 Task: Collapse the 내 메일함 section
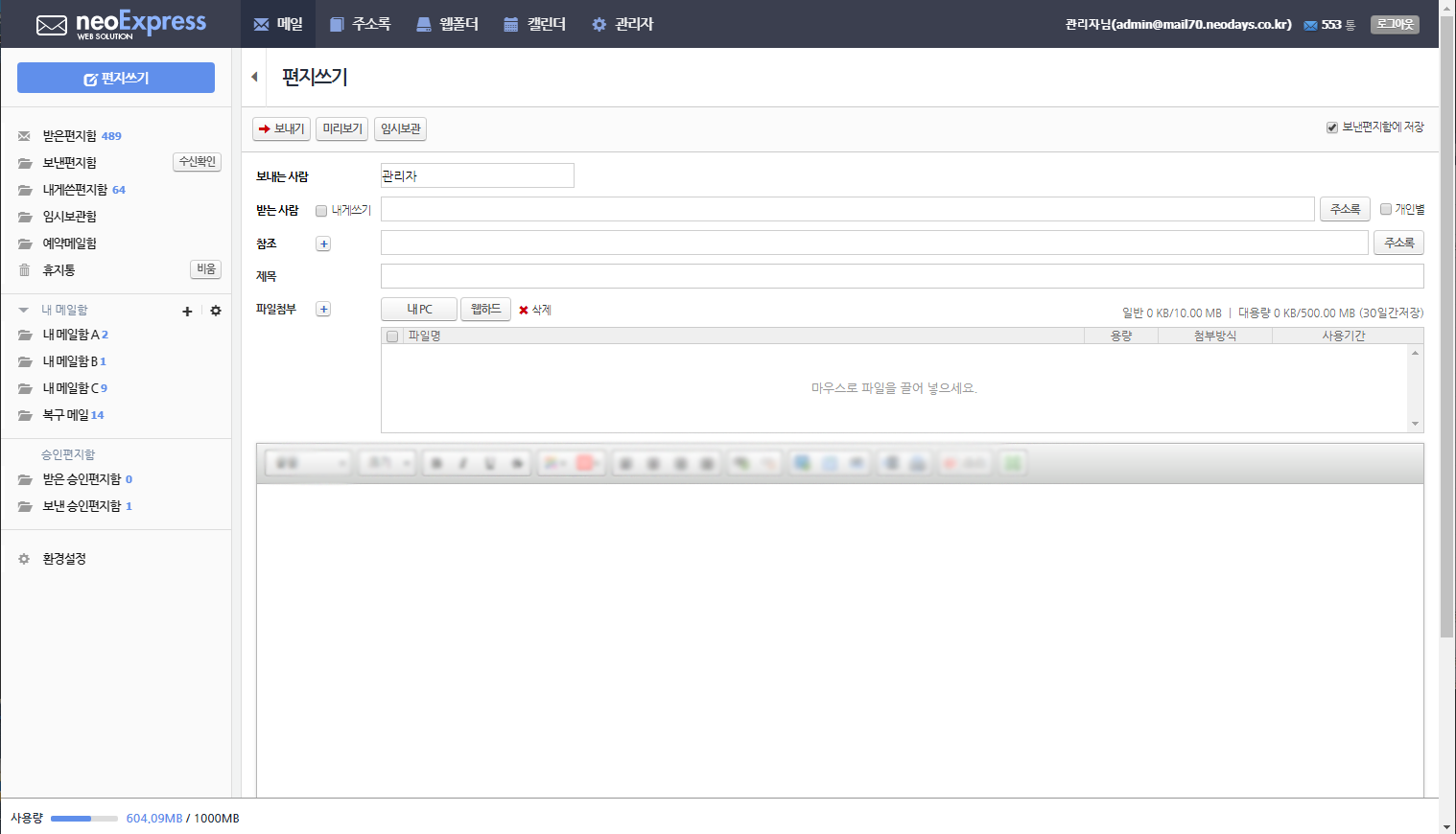pos(23,310)
